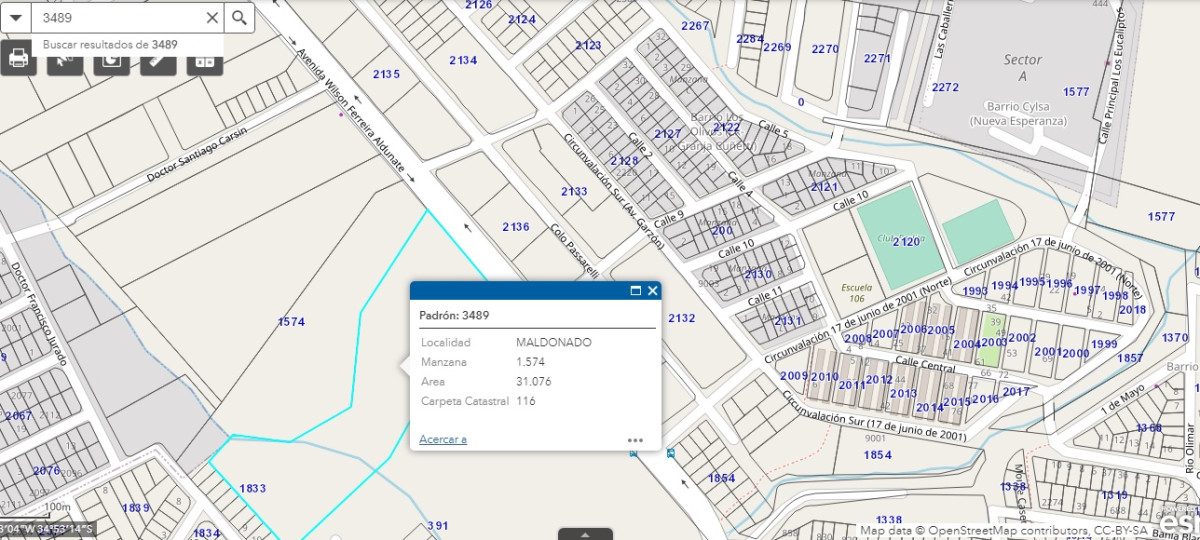
Task: Click parcel label 2123
Action: point(588,45)
